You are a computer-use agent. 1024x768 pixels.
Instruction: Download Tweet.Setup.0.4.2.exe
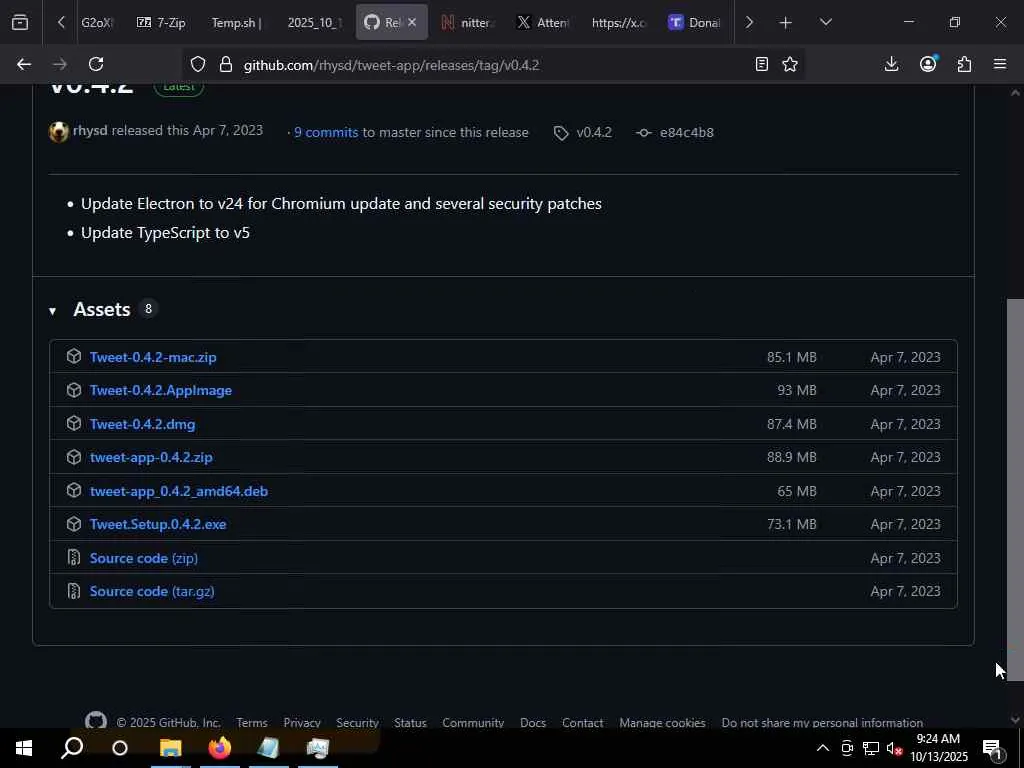coord(158,524)
